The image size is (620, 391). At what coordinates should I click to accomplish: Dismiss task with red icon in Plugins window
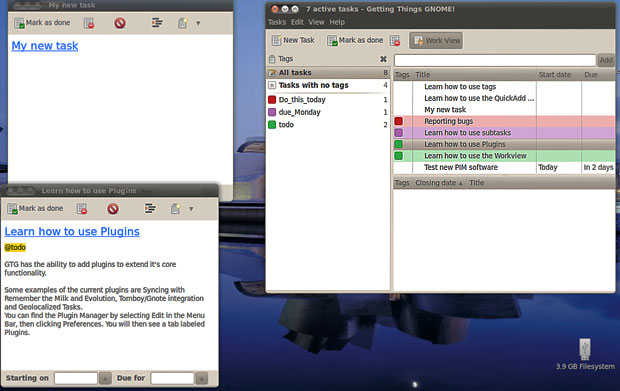[113, 208]
